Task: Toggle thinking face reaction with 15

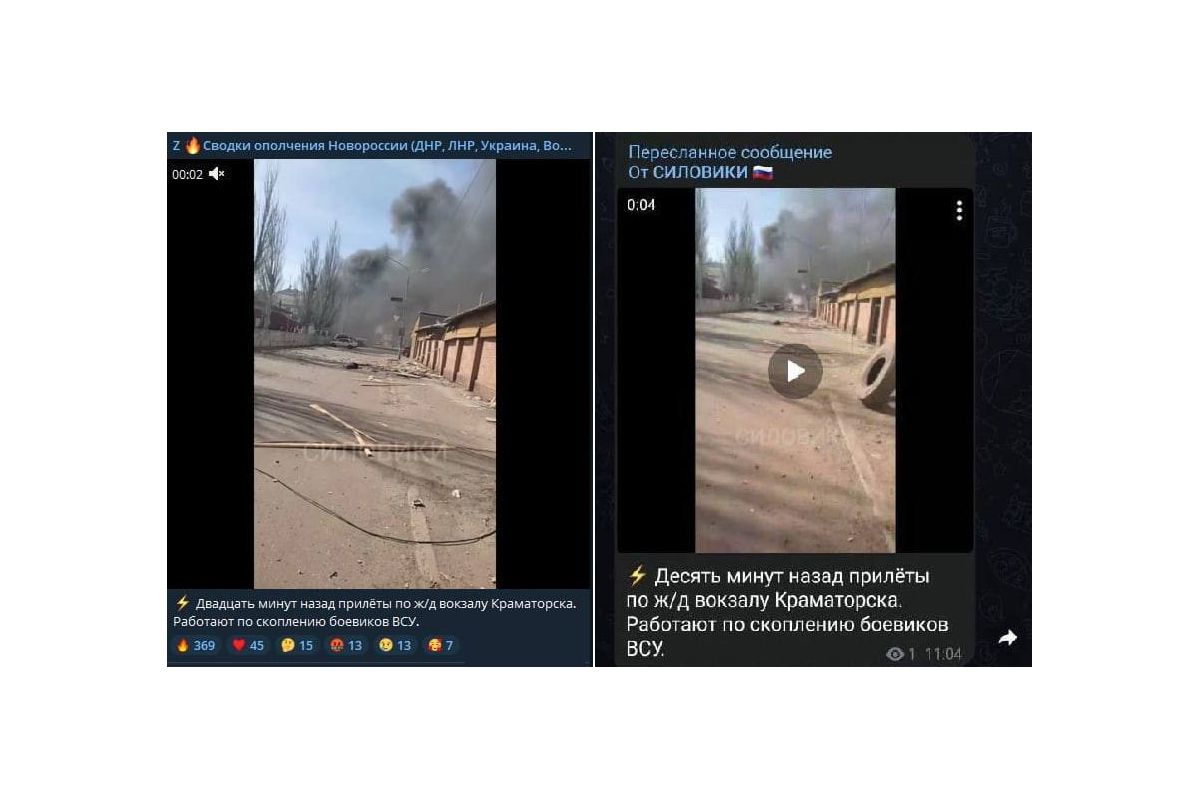Action: 298,645
